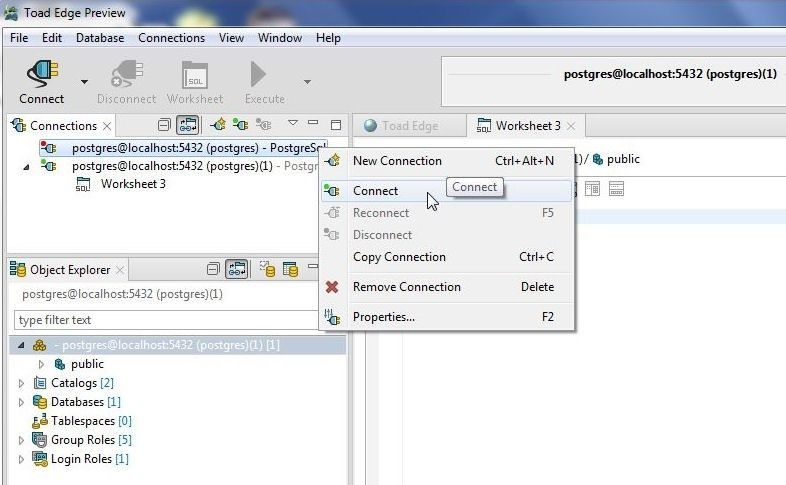Toggle Link with Editor in Object Explorer
Image resolution: width=786 pixels, height=485 pixels.
[237, 269]
